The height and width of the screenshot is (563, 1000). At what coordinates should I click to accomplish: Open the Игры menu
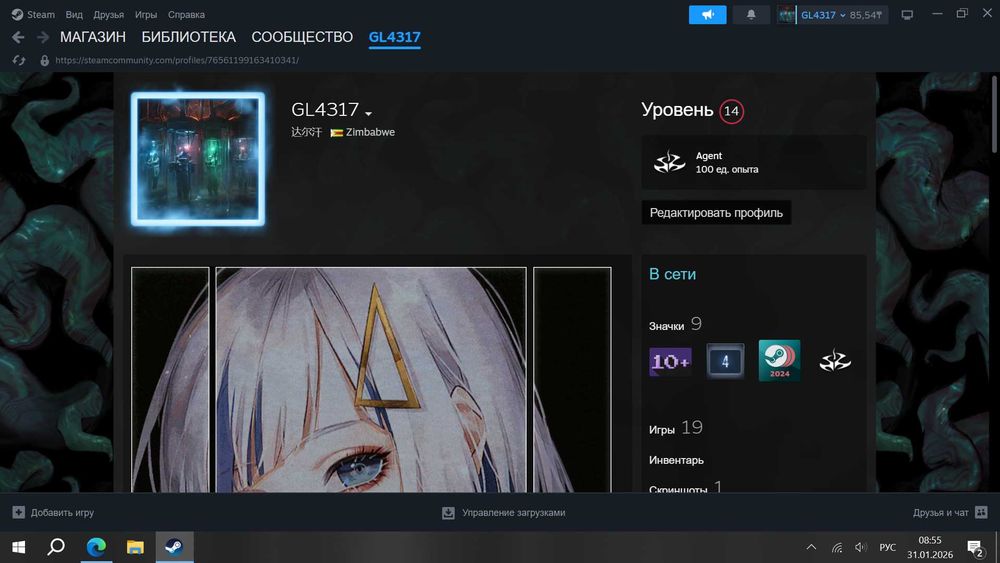(145, 14)
